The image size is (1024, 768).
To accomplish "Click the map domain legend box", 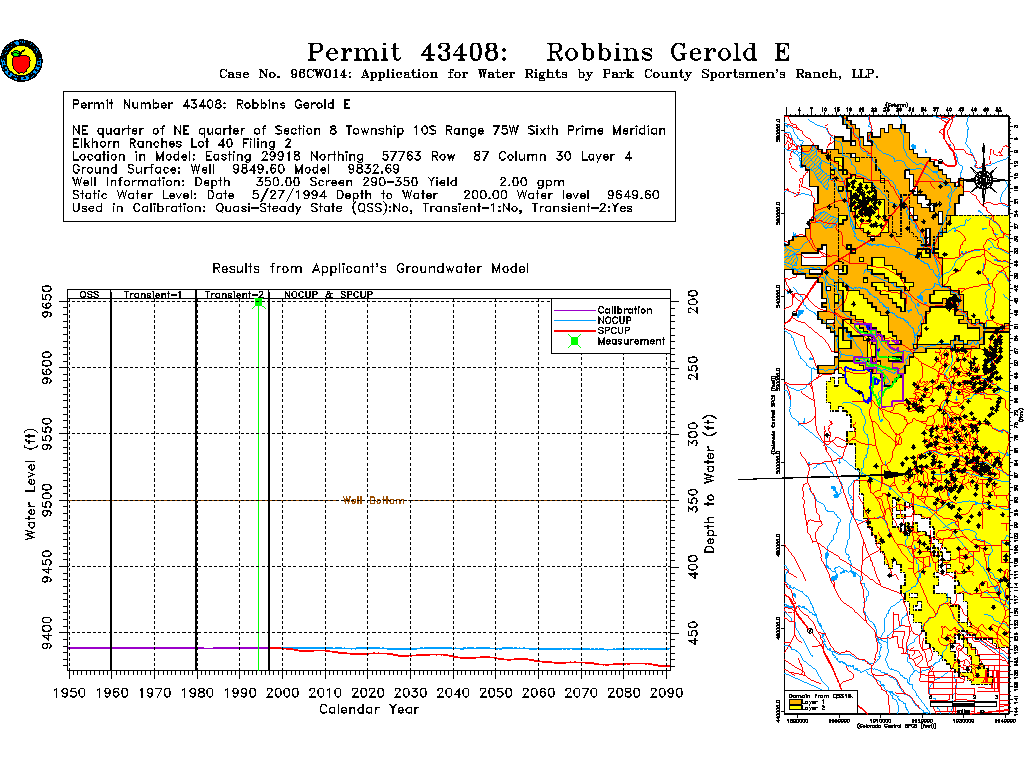I will 821,702.
